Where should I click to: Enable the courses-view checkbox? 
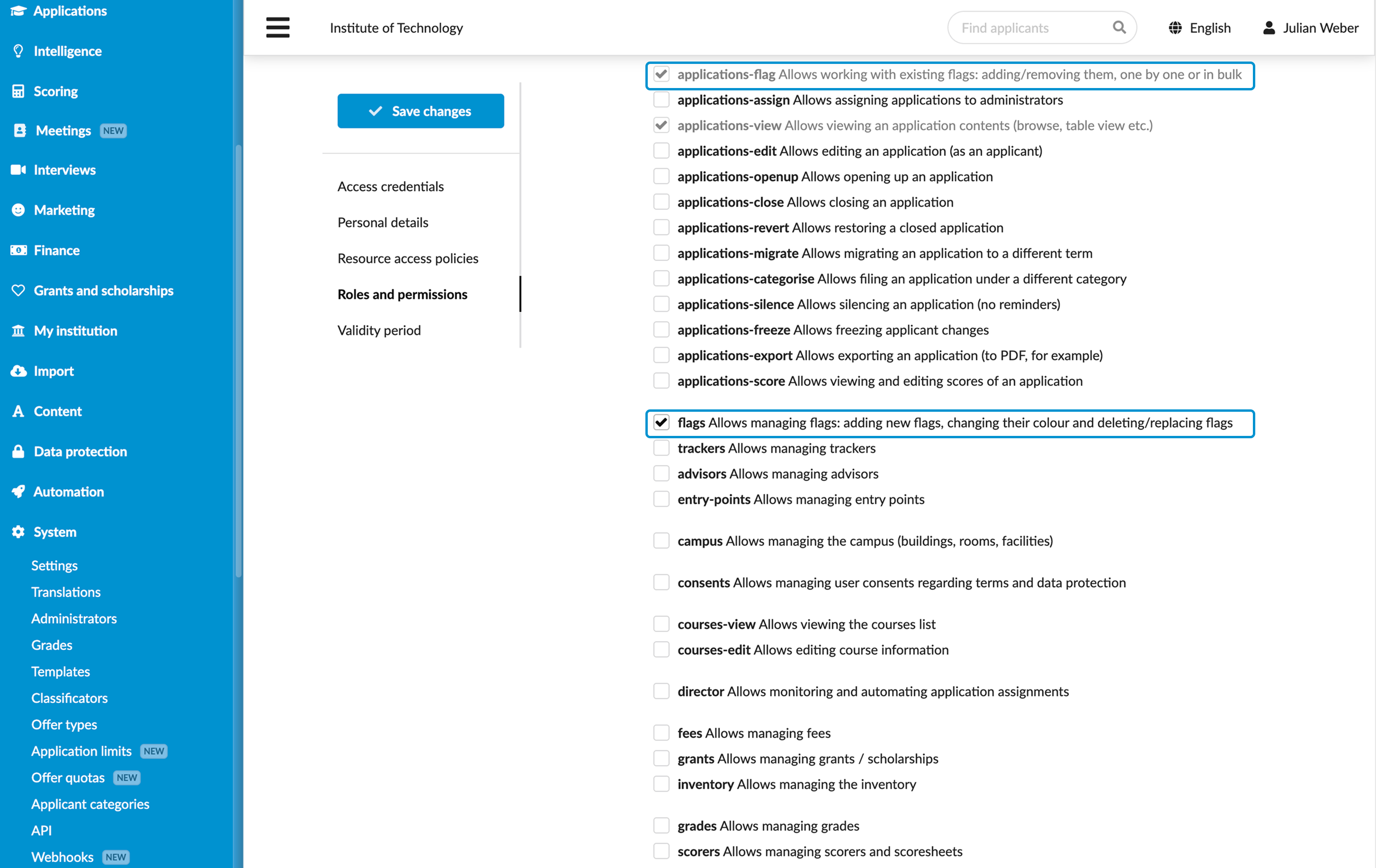point(661,624)
